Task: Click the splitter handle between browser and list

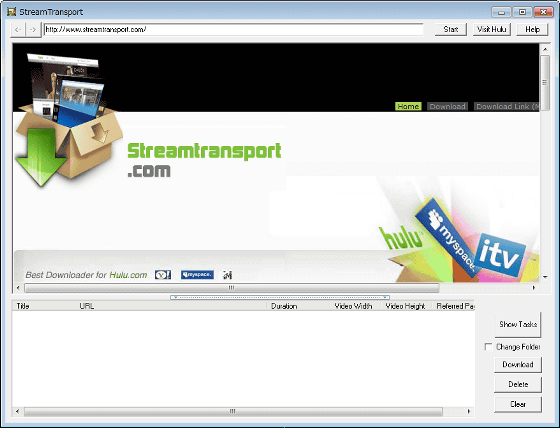Action: point(280,297)
